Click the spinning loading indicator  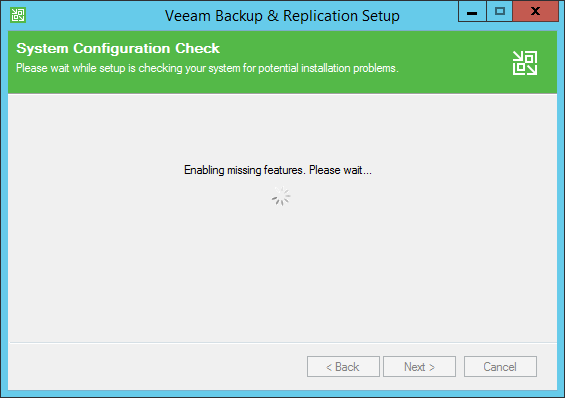click(x=281, y=196)
